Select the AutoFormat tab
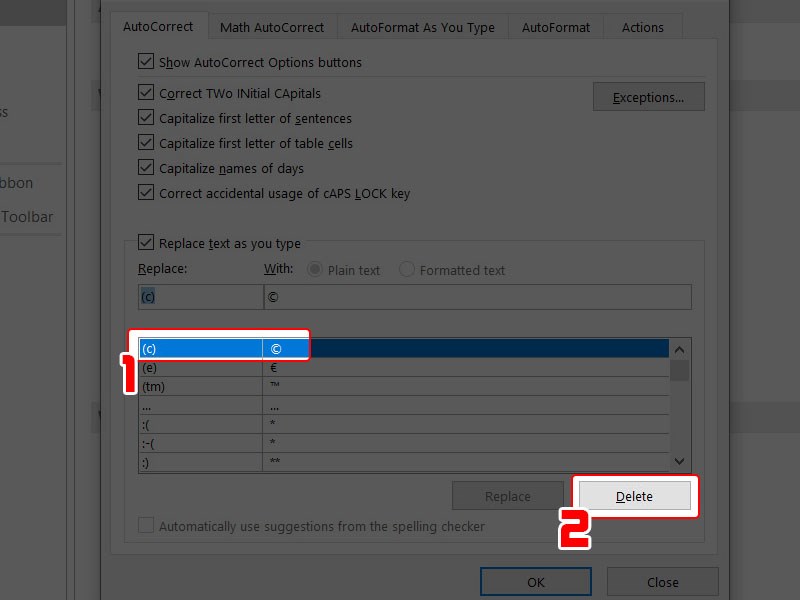The height and width of the screenshot is (600, 800). (x=555, y=27)
